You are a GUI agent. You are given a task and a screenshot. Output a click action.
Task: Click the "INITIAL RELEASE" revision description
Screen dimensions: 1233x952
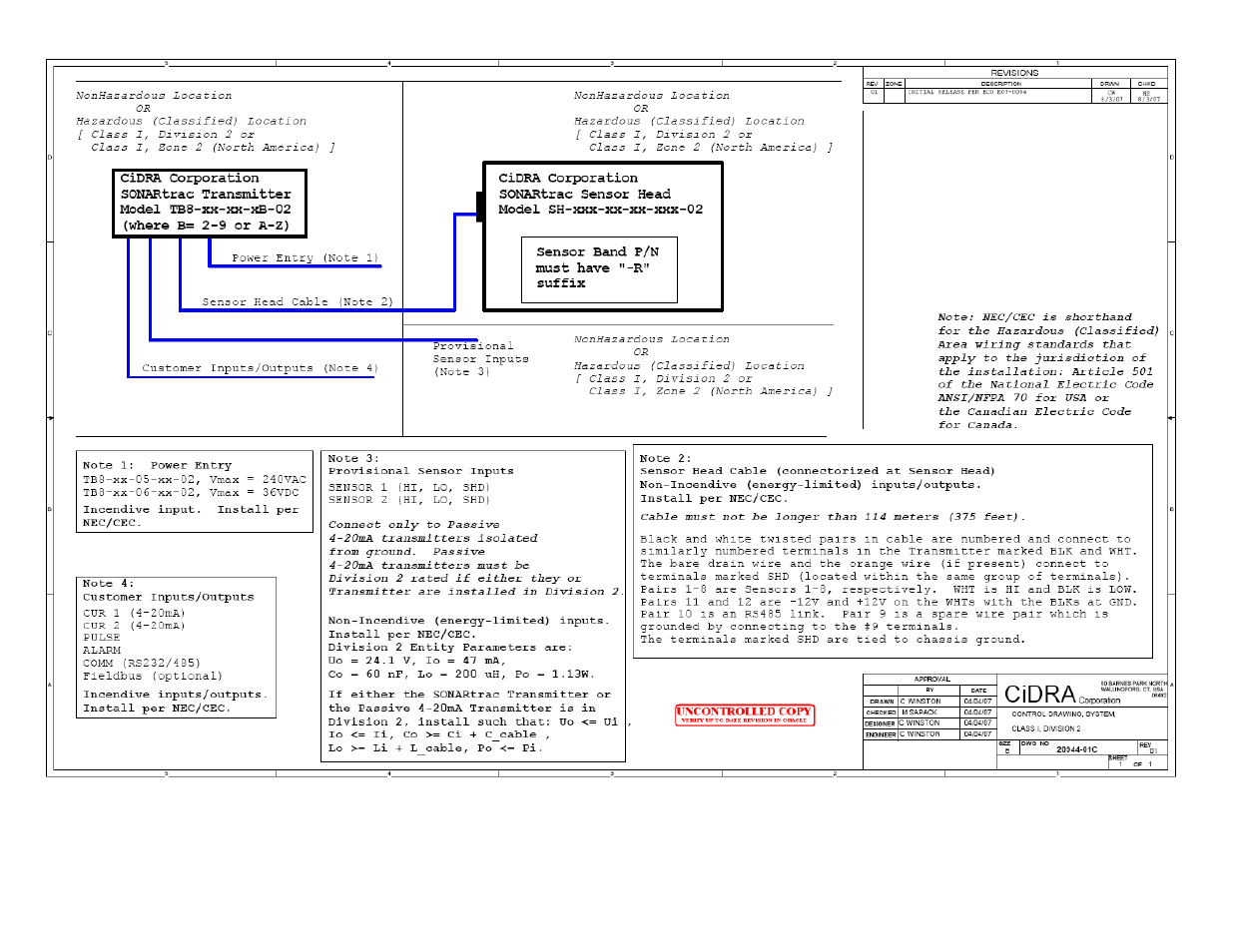(967, 92)
